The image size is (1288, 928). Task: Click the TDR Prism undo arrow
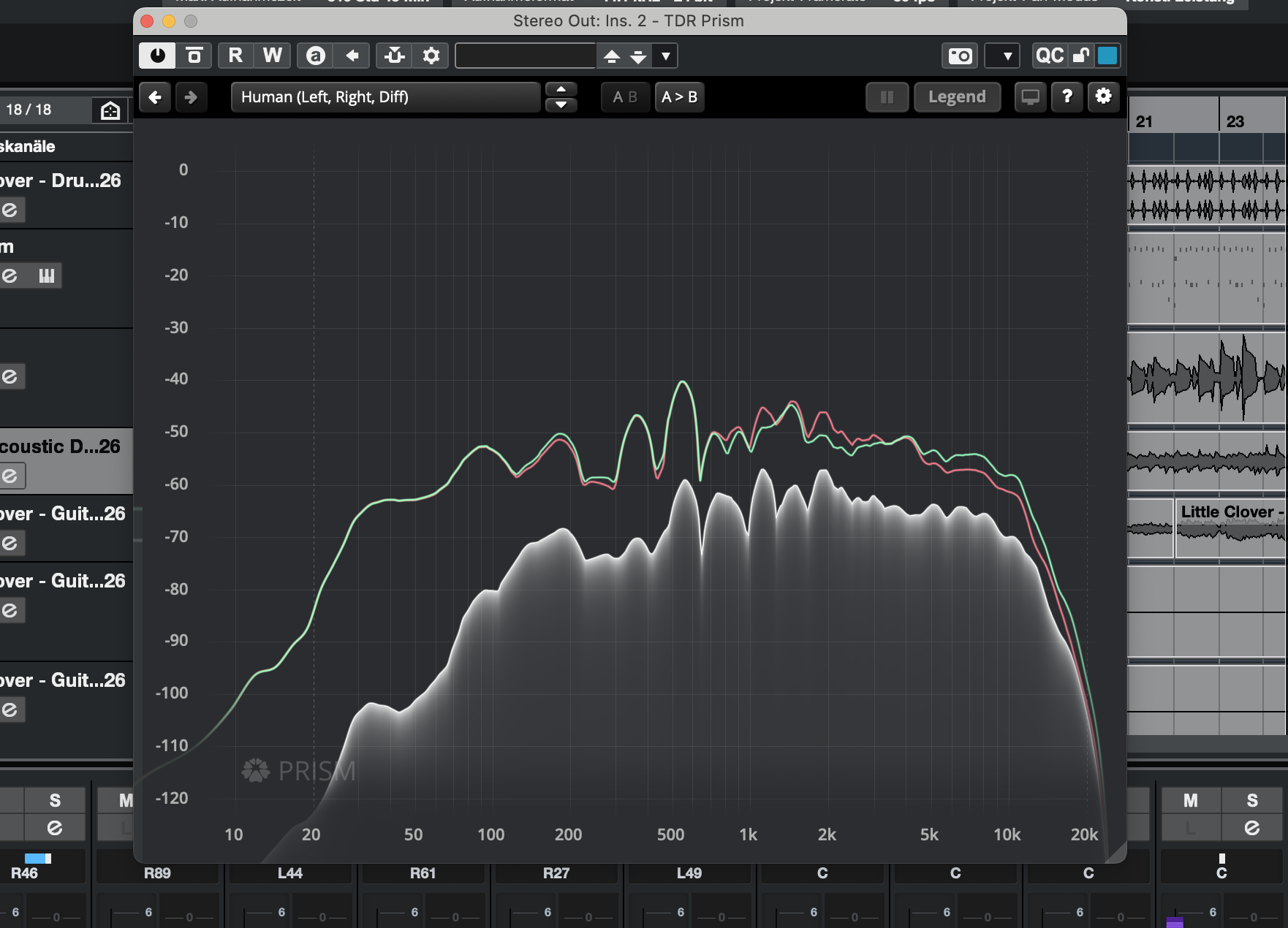(155, 97)
